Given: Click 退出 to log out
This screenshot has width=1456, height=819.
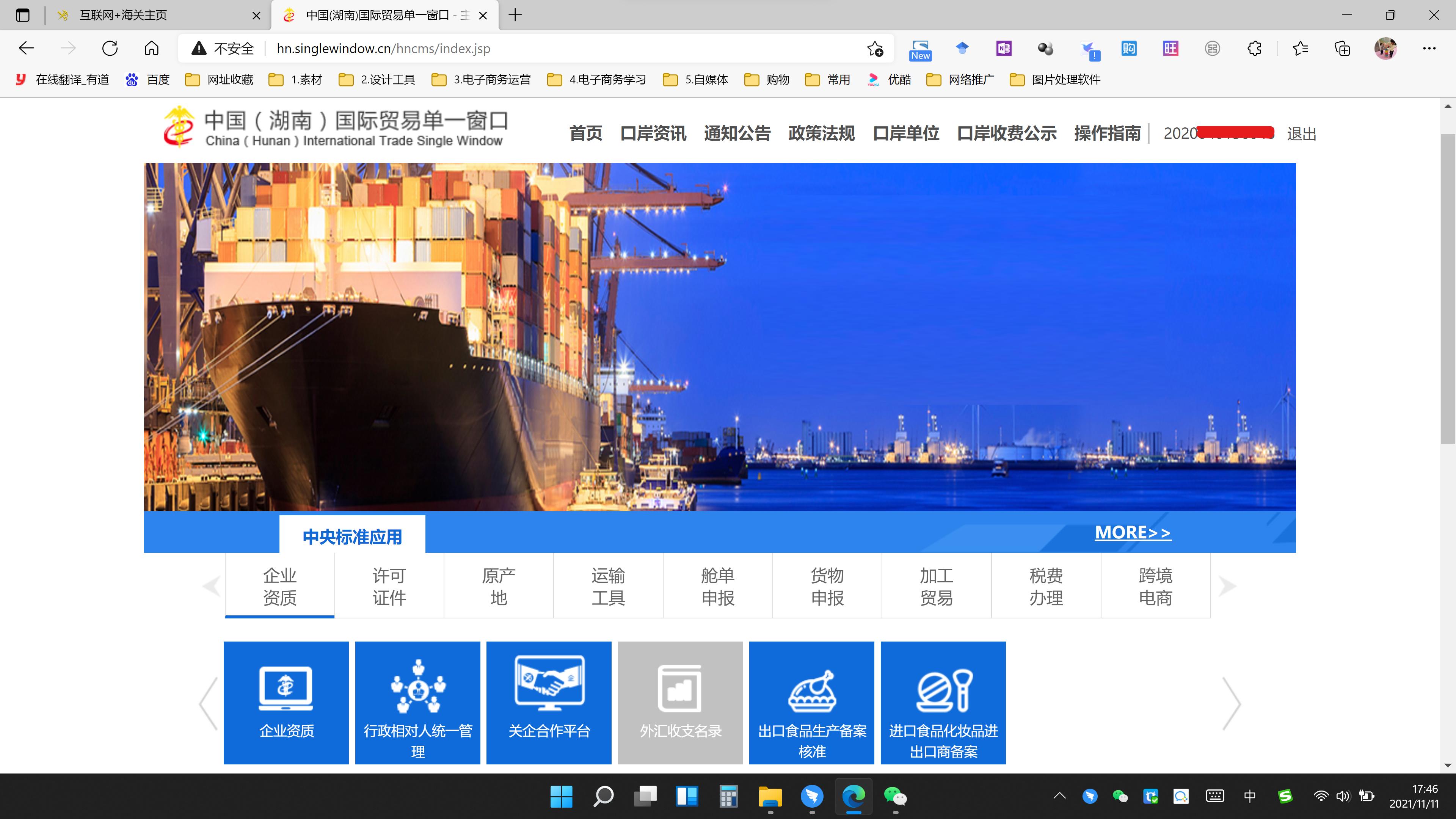Looking at the screenshot, I should click(1301, 134).
